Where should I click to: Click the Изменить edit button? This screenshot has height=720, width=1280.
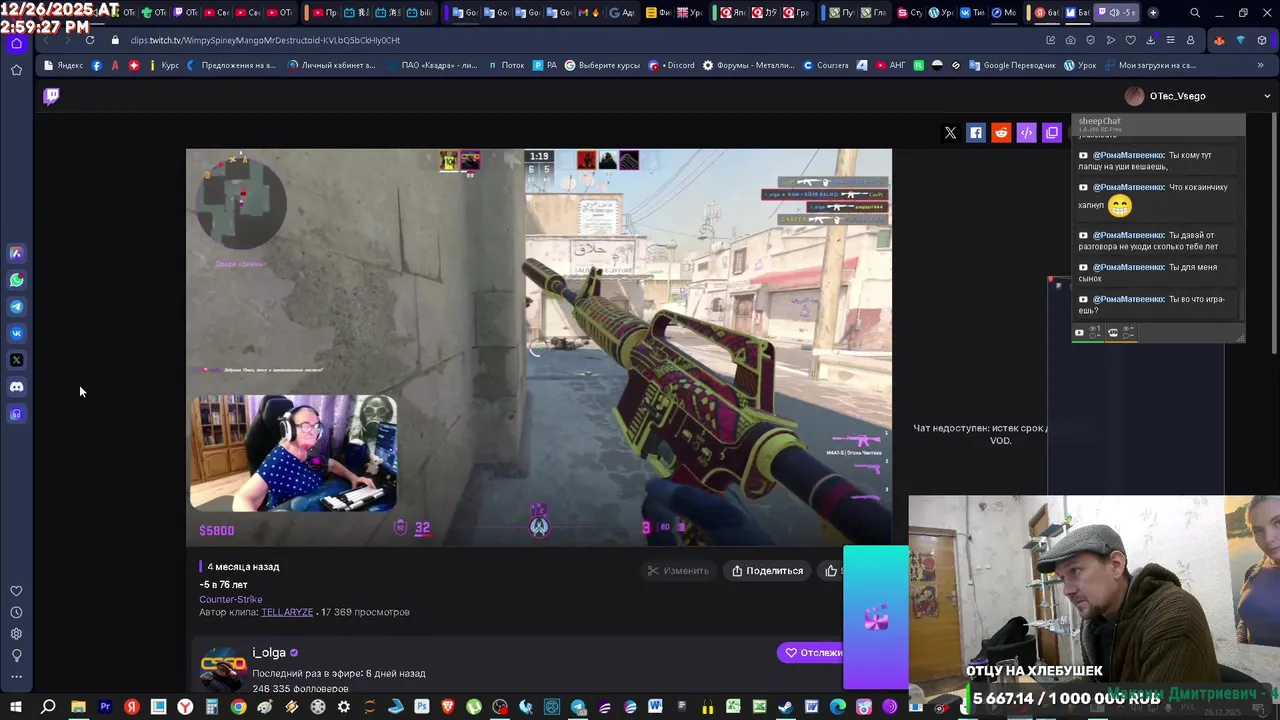[x=678, y=571]
